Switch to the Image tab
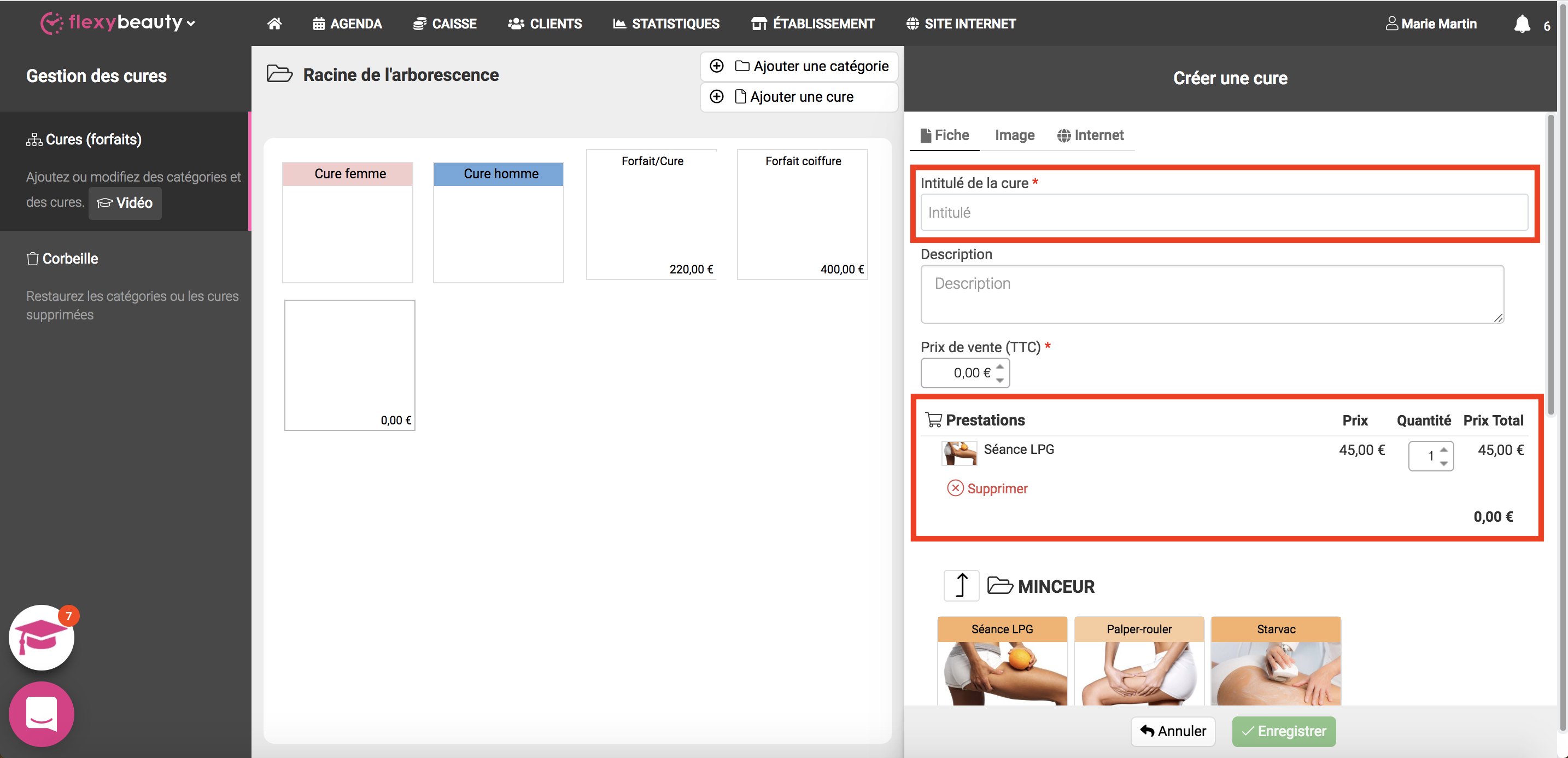The width and height of the screenshot is (1568, 758). pos(1015,135)
